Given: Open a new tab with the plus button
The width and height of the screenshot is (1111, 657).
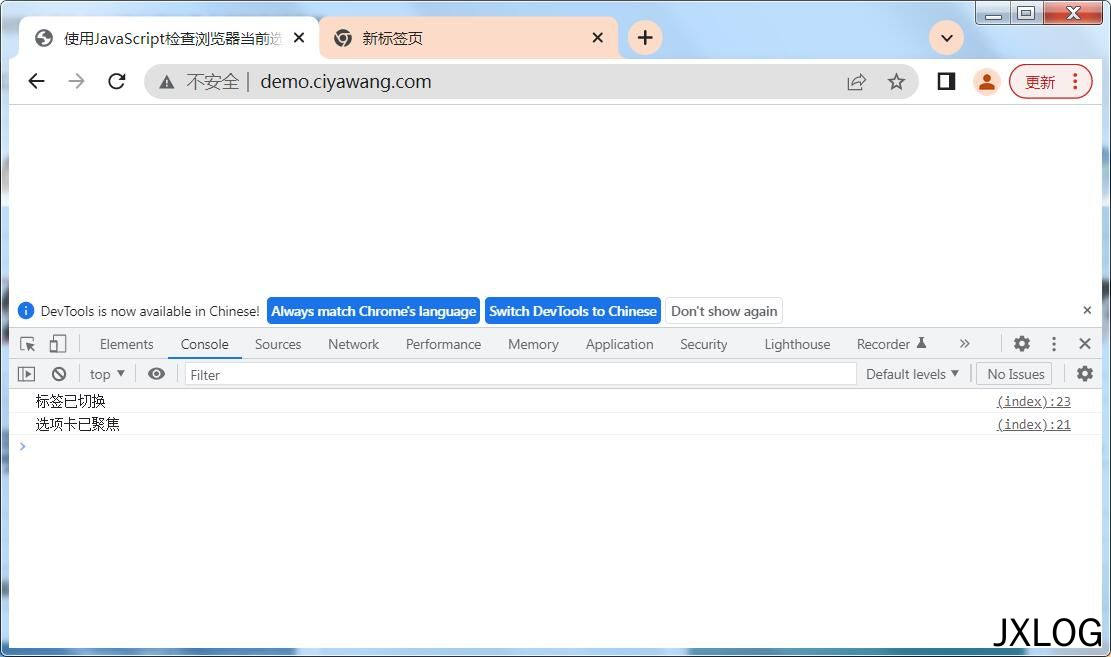Looking at the screenshot, I should 645,38.
